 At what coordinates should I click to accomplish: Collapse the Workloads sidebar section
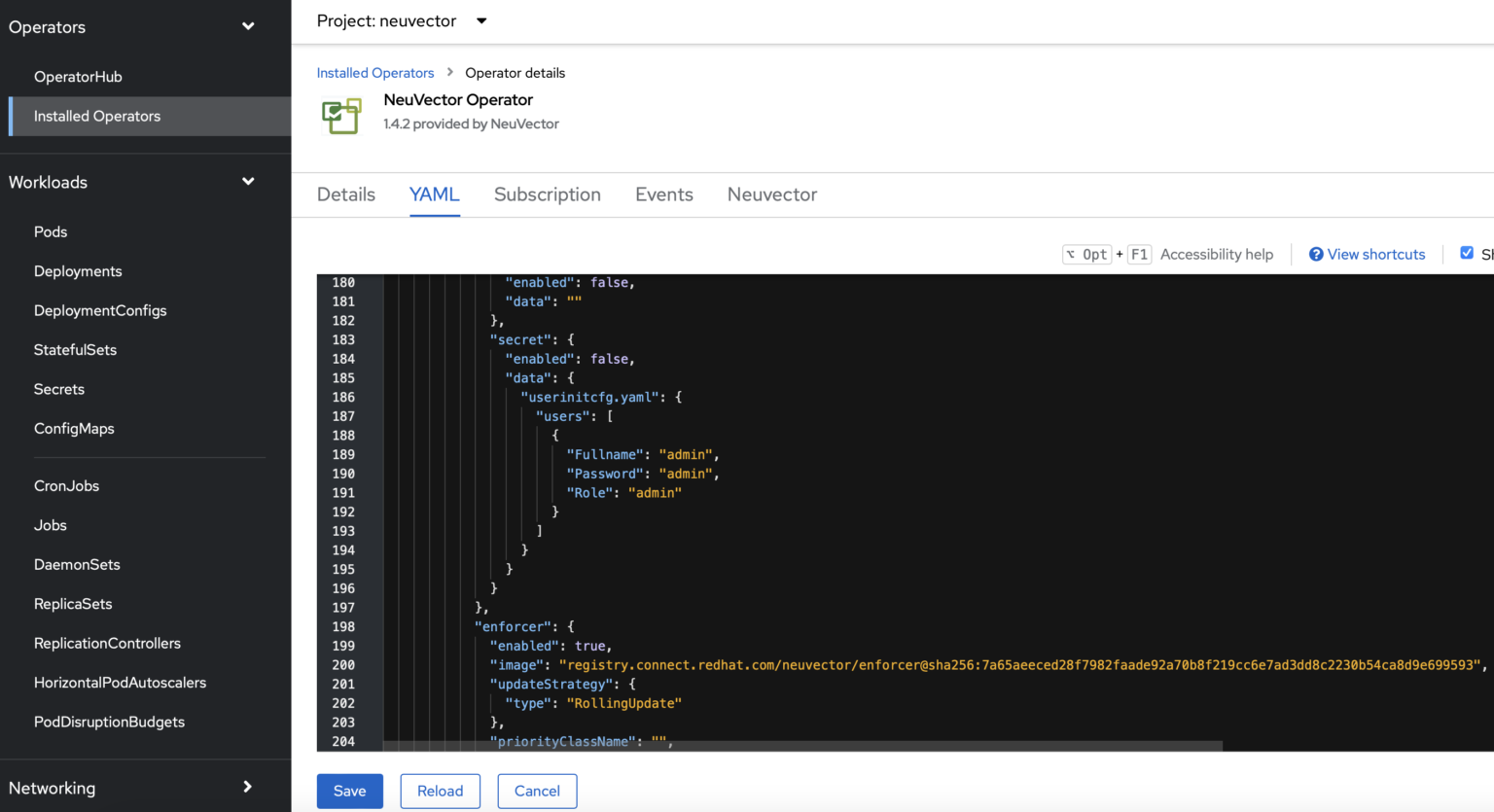(248, 182)
